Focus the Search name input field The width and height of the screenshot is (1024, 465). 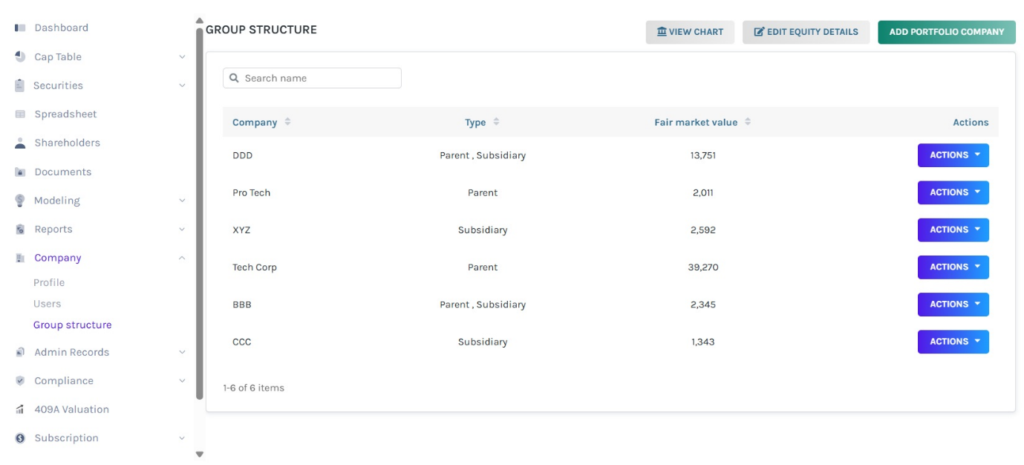(320, 78)
